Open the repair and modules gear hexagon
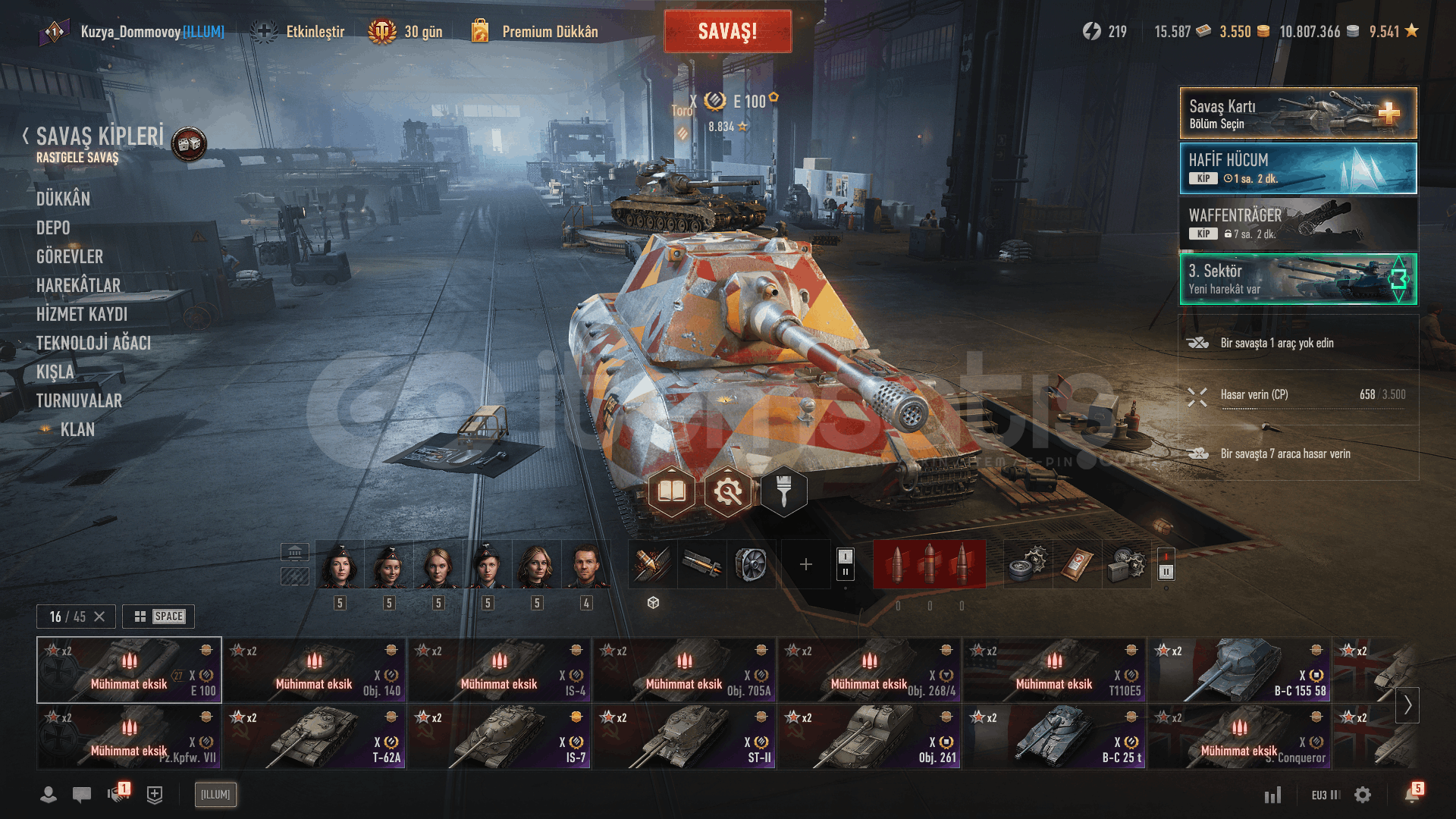 click(728, 492)
